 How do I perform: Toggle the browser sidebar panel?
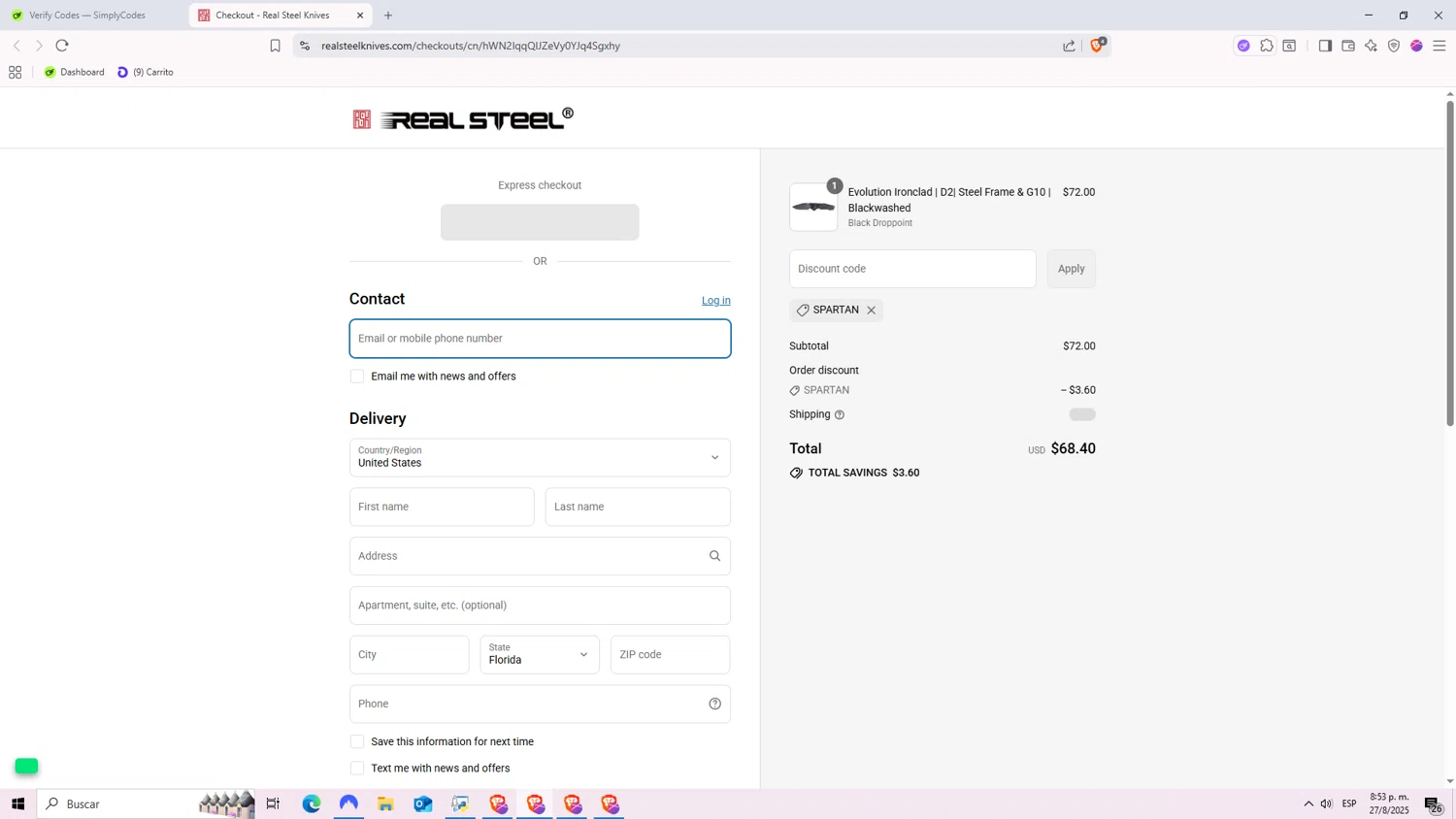[x=1325, y=46]
